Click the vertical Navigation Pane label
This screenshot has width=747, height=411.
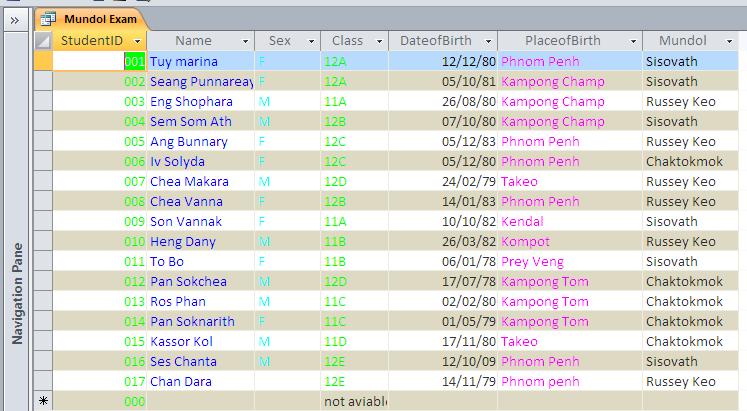click(17, 293)
